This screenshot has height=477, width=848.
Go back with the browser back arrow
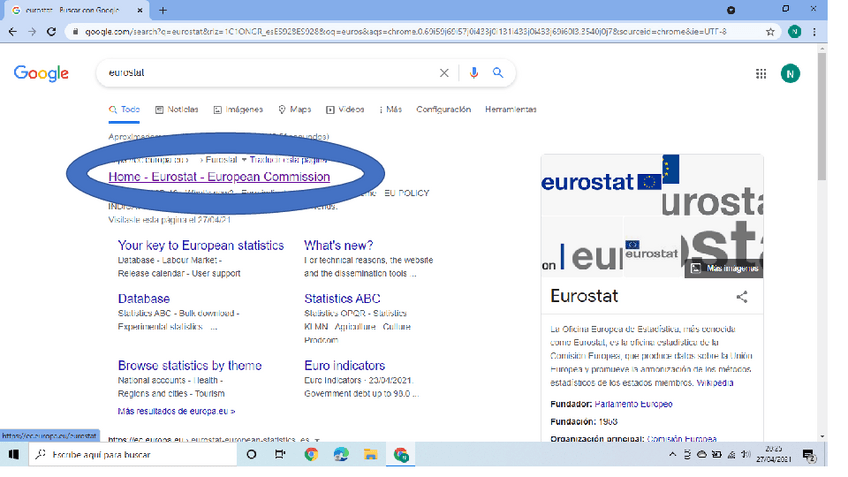[12, 32]
